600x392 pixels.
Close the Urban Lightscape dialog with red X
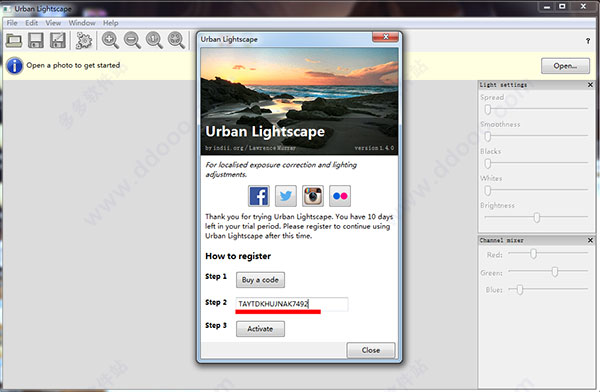386,37
